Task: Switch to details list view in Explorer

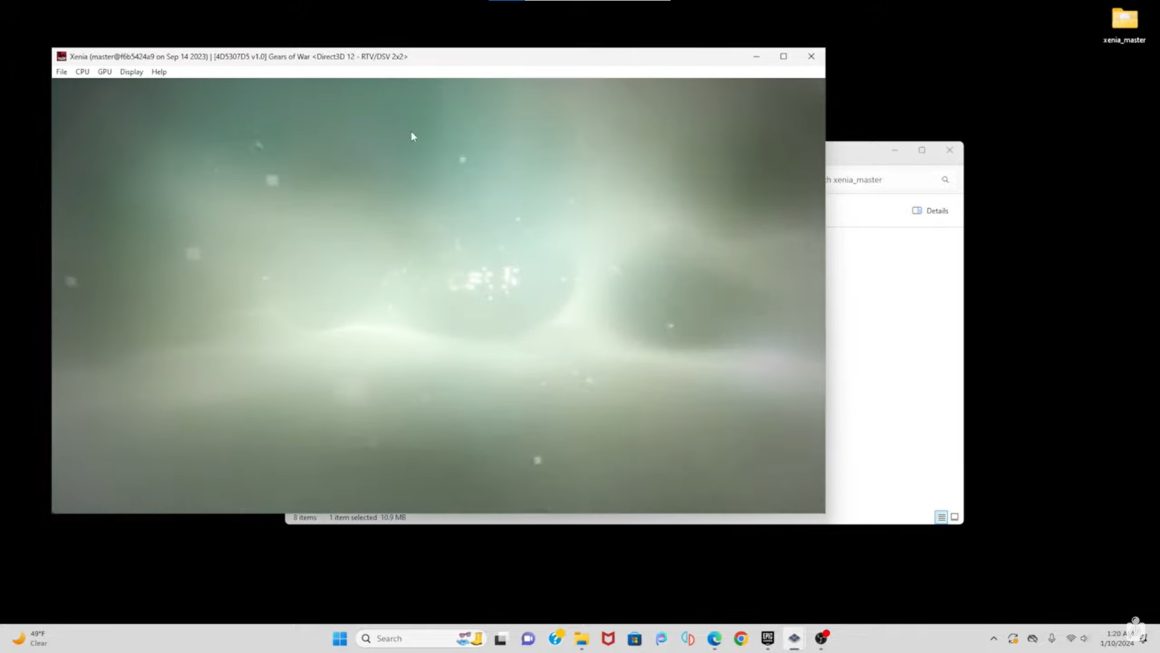Action: [x=941, y=517]
